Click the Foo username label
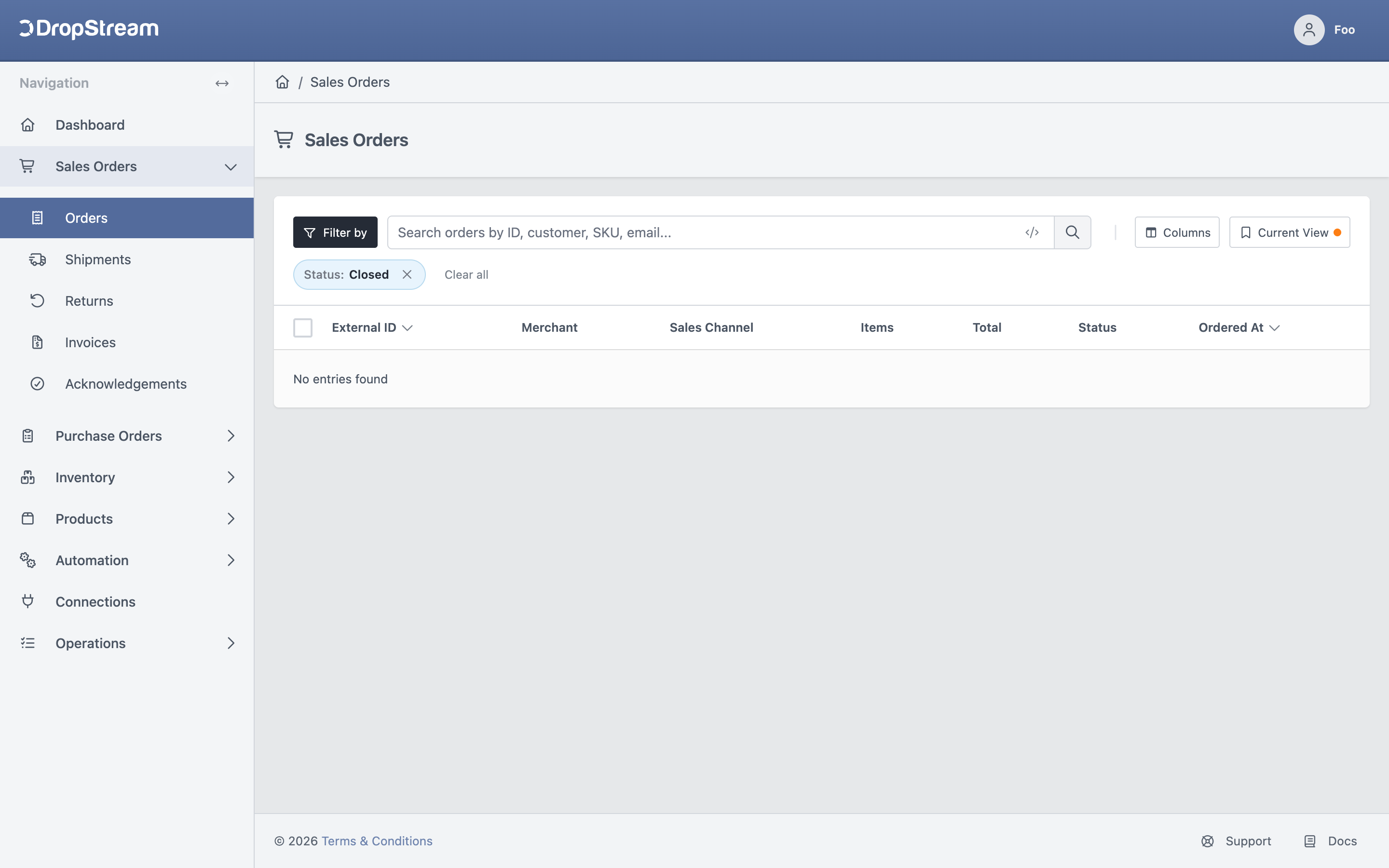 (1344, 30)
